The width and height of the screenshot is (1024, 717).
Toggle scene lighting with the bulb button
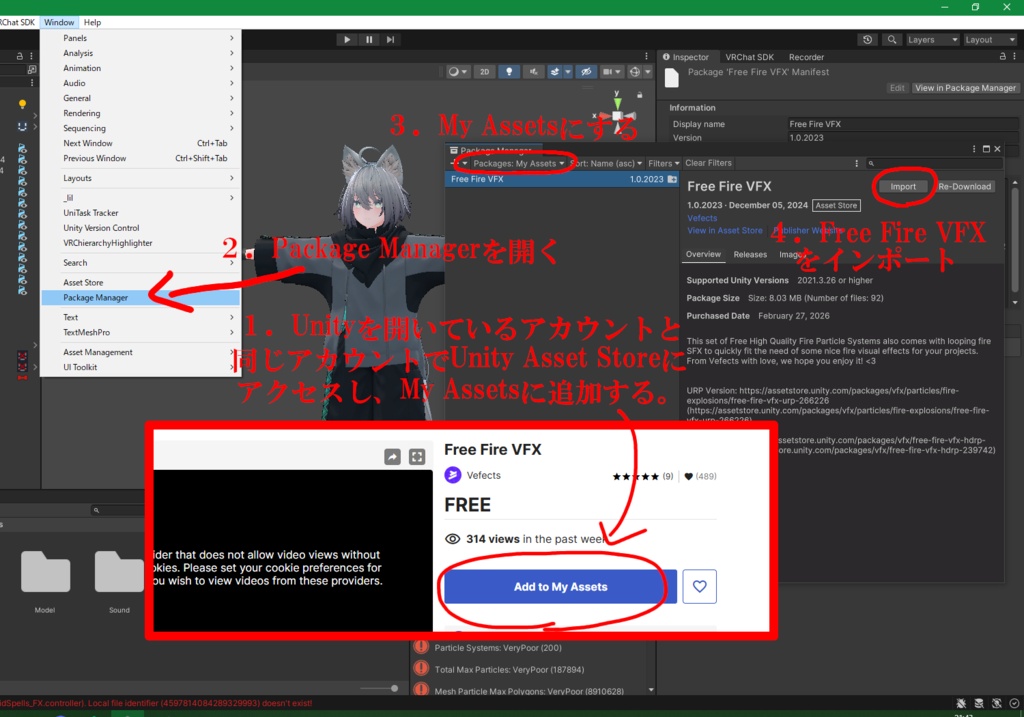tap(509, 72)
